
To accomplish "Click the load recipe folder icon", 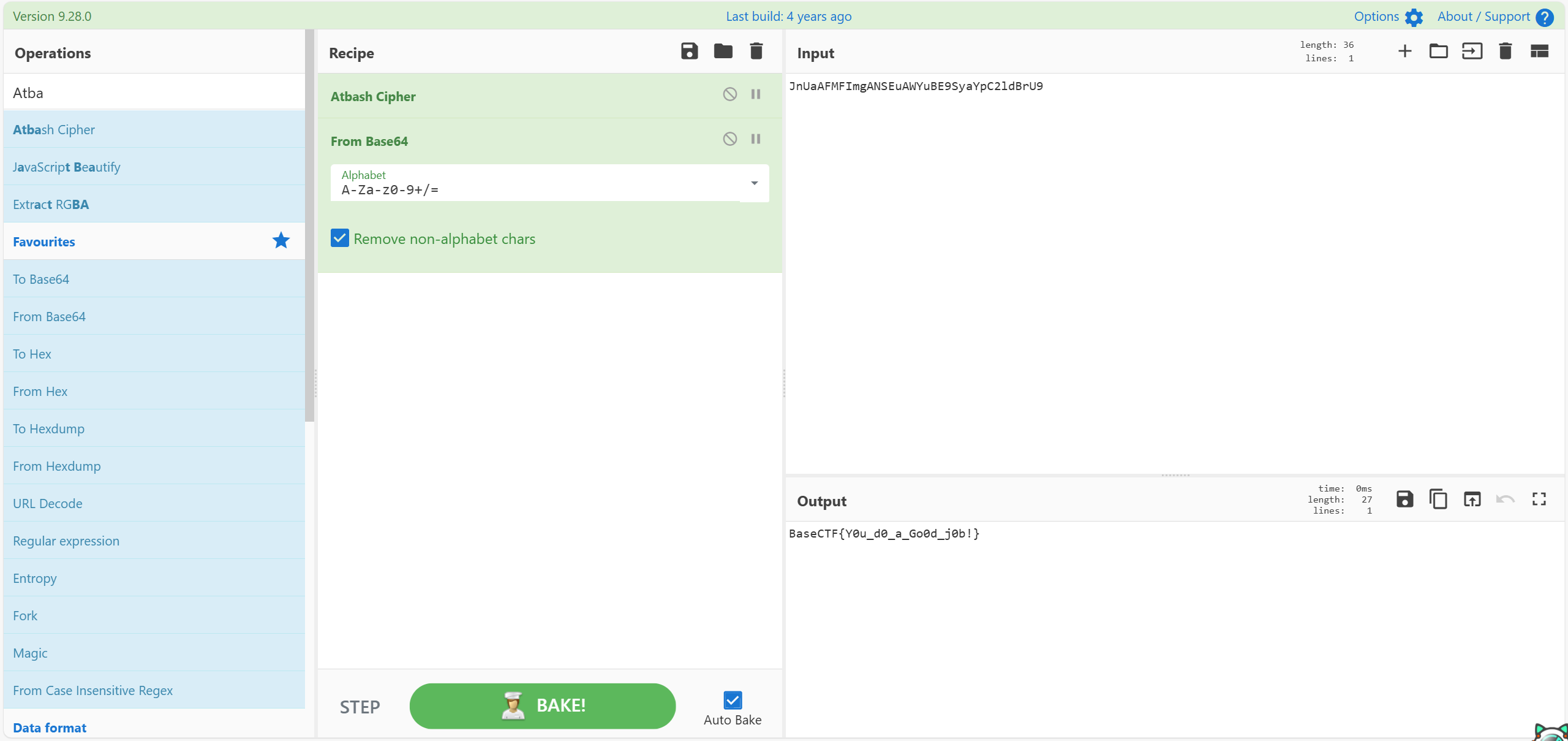I will (x=723, y=51).
